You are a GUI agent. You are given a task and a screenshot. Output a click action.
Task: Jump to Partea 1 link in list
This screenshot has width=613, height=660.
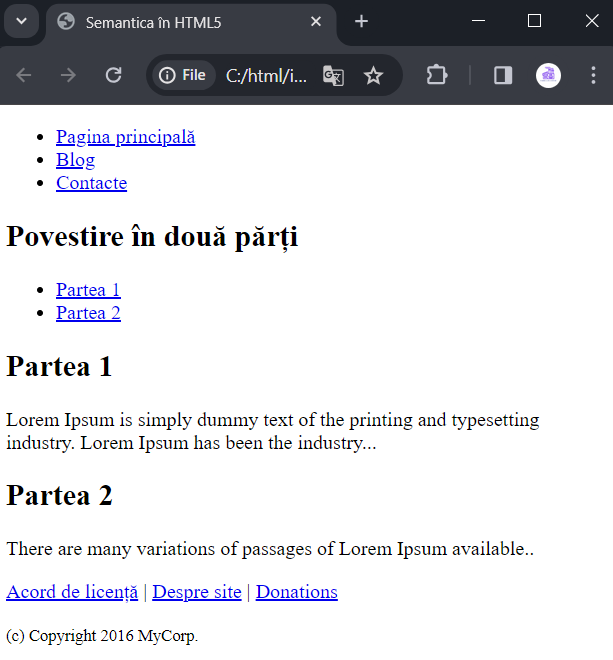88,290
